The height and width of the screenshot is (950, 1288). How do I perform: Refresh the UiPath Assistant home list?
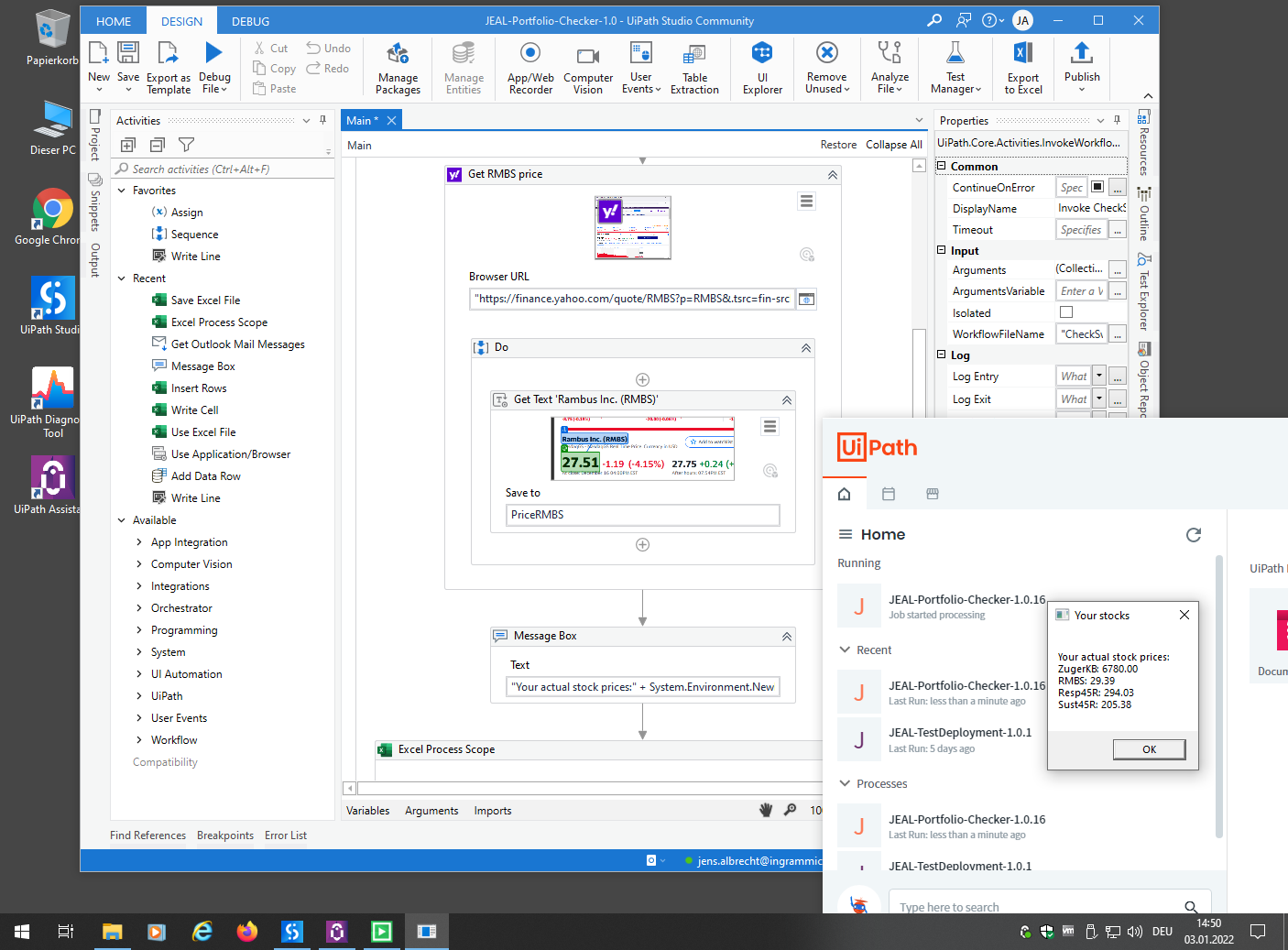[x=1193, y=535]
